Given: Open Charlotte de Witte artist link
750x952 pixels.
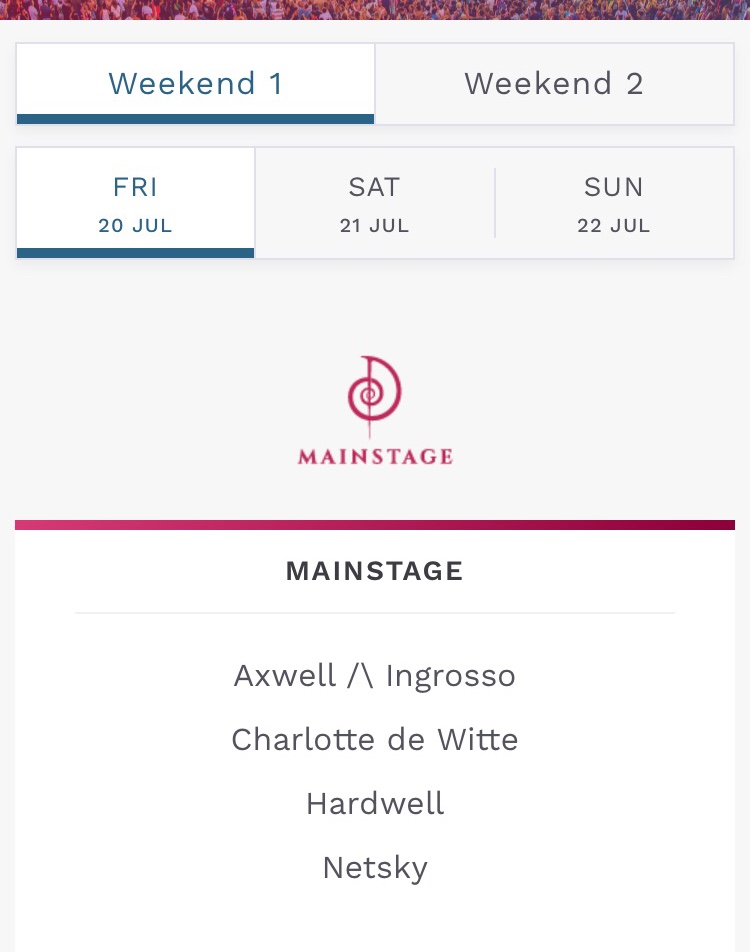Looking at the screenshot, I should pos(375,740).
